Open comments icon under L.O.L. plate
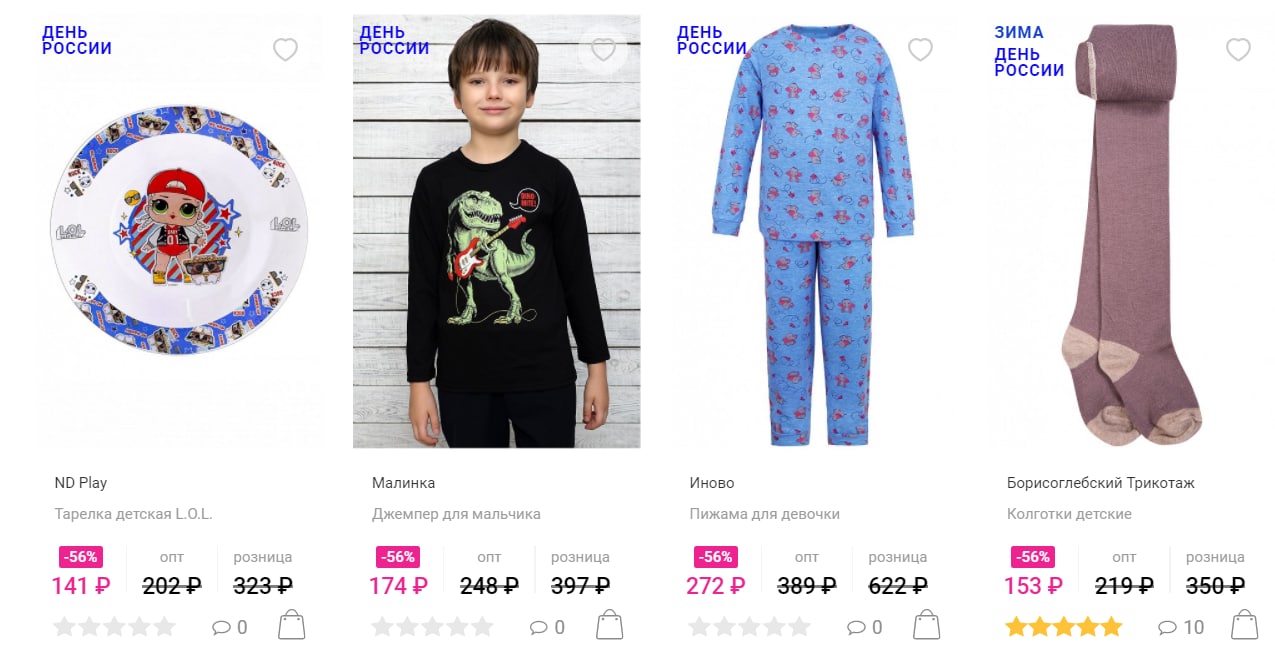Viewport: 1275px width, 670px height. tap(229, 628)
